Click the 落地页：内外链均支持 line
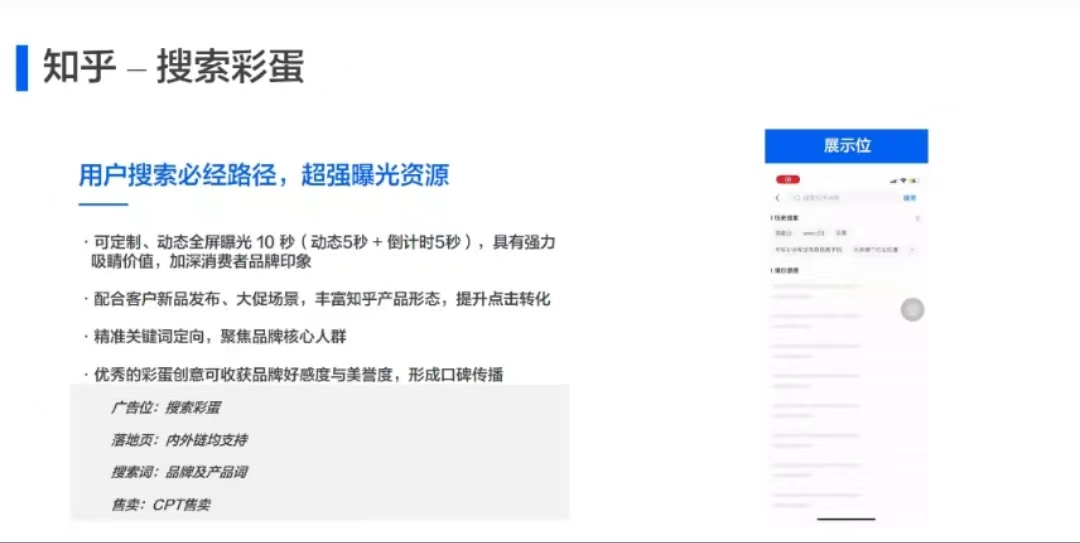This screenshot has width=1080, height=543. pos(179,440)
